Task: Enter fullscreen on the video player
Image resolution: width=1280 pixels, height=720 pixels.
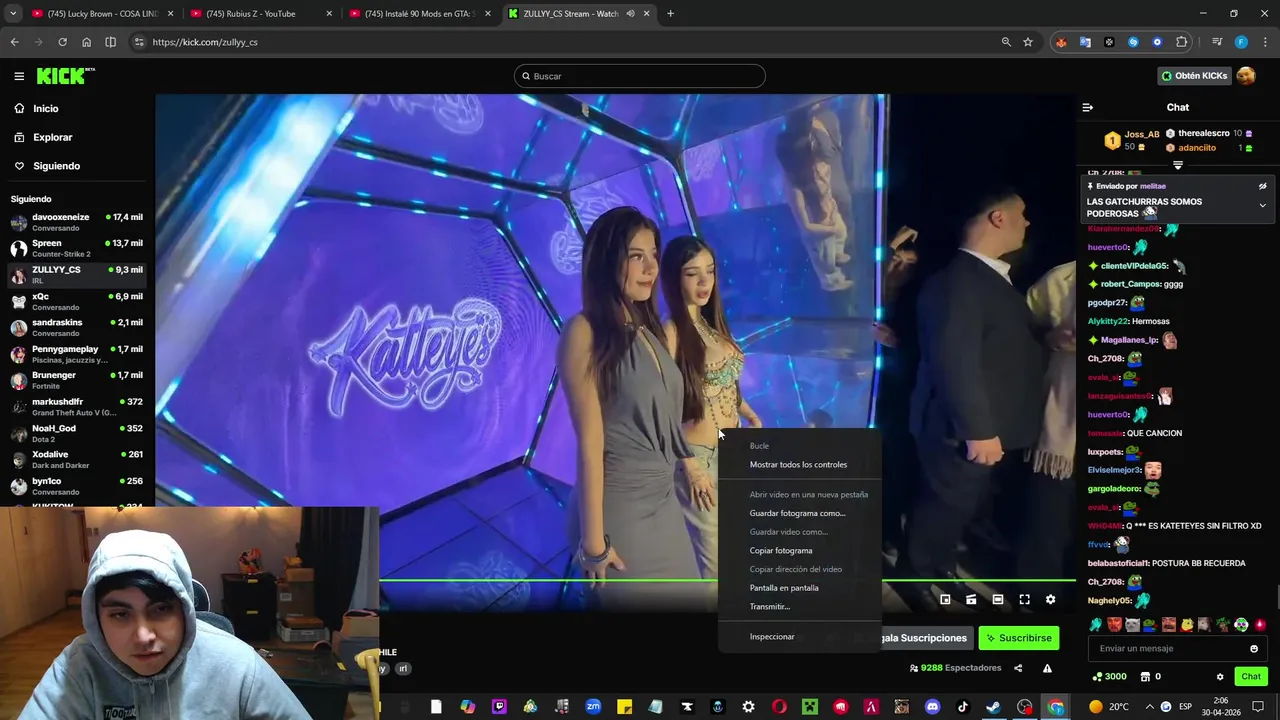Action: coord(1024,599)
